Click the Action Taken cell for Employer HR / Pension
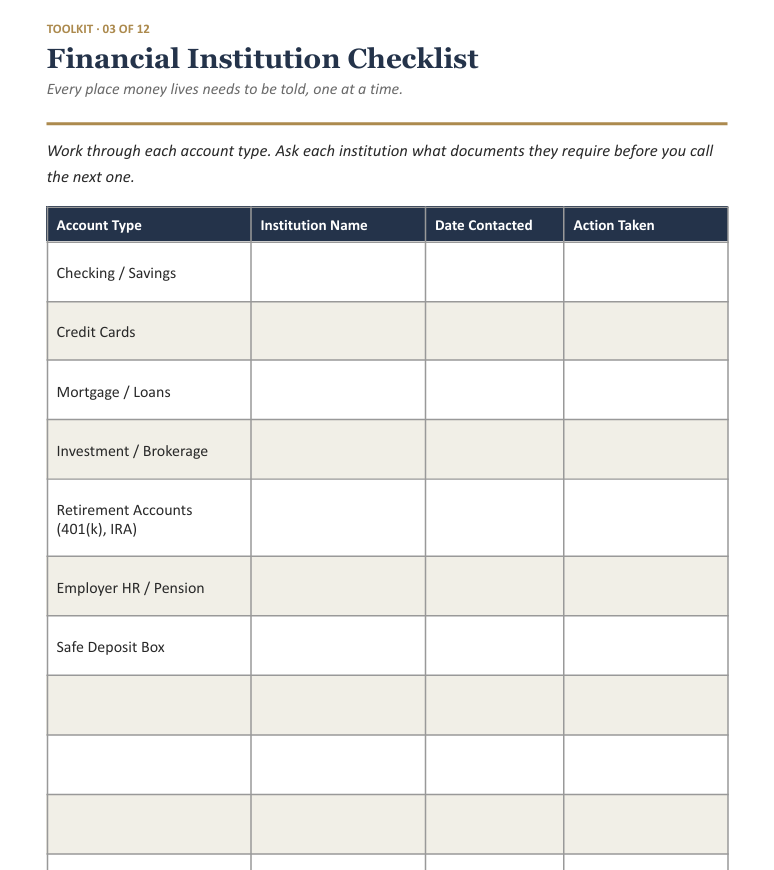Image resolution: width=774 pixels, height=870 pixels. point(645,586)
